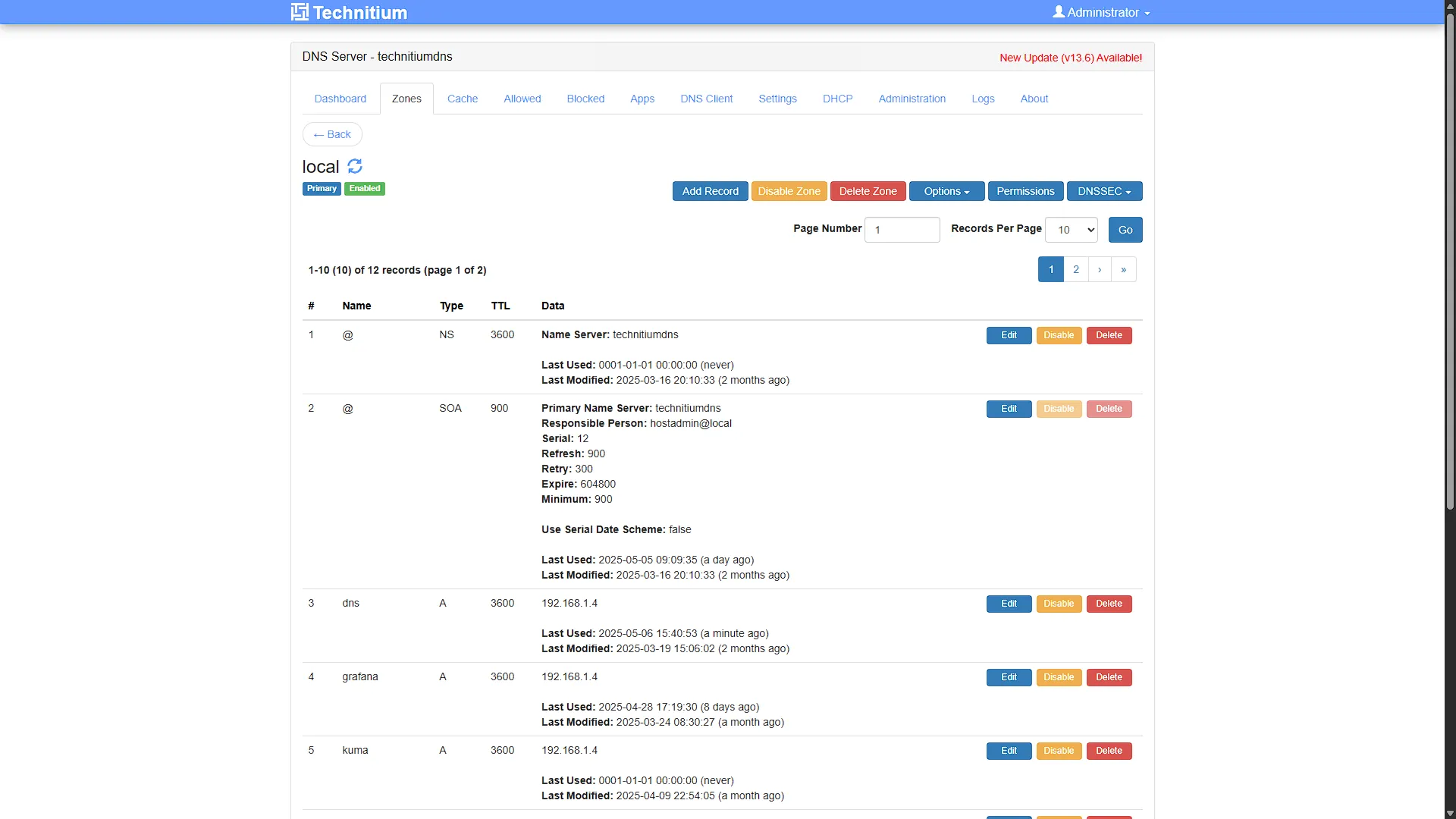Open the Apps tab
Image resolution: width=1456 pixels, height=819 pixels.
point(642,99)
